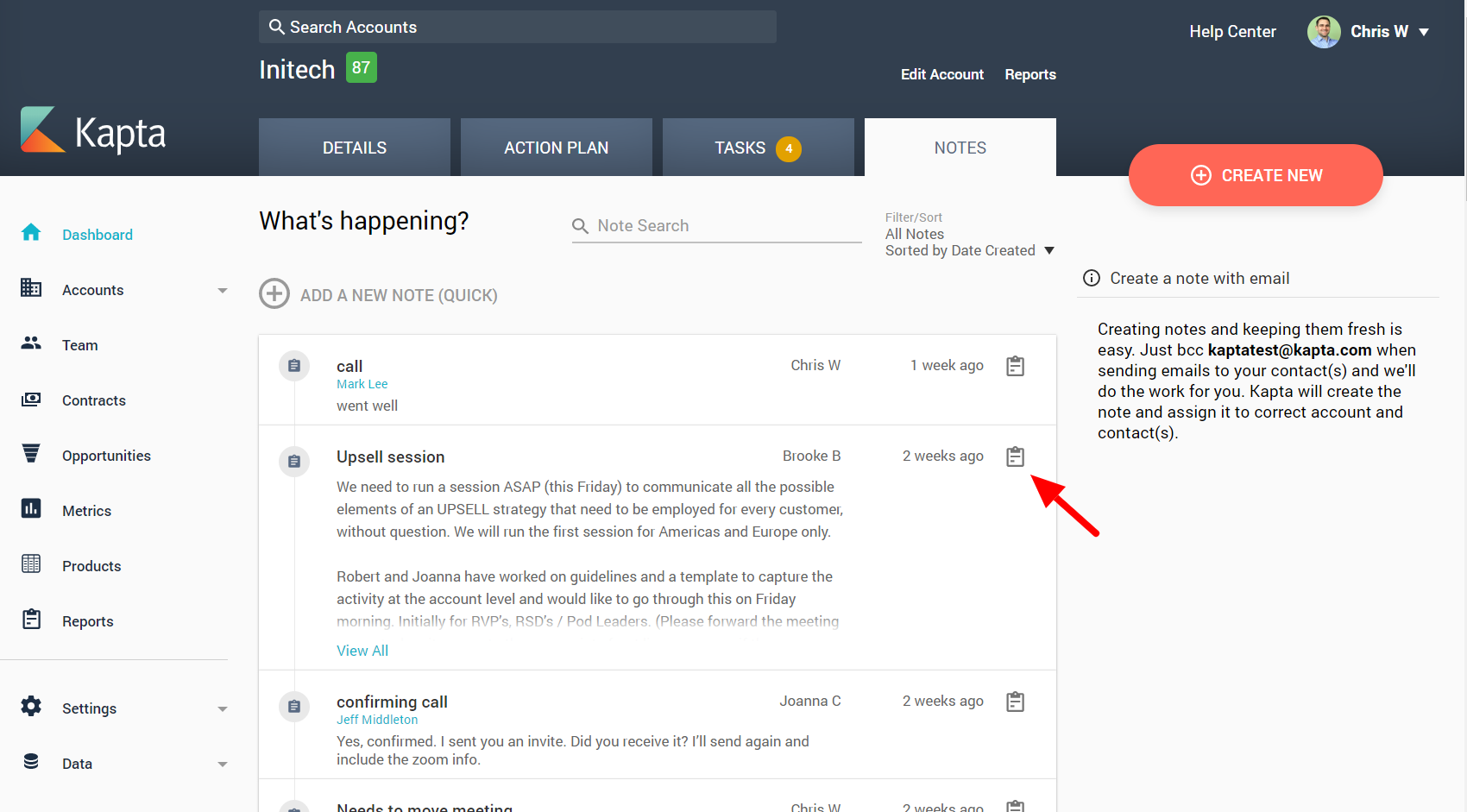
Task: Click the Tasks count badge 4
Action: coord(789,148)
